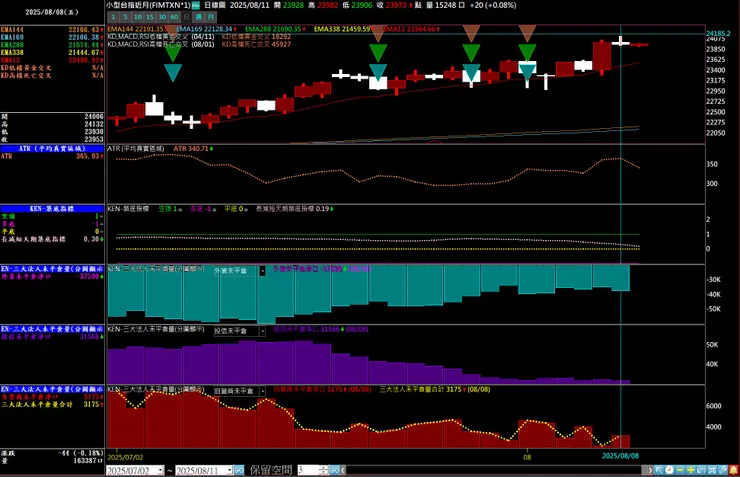Viewport: 740px width, 477px height.
Task: Switch to the 15-minute timeframe
Action: click(150, 17)
